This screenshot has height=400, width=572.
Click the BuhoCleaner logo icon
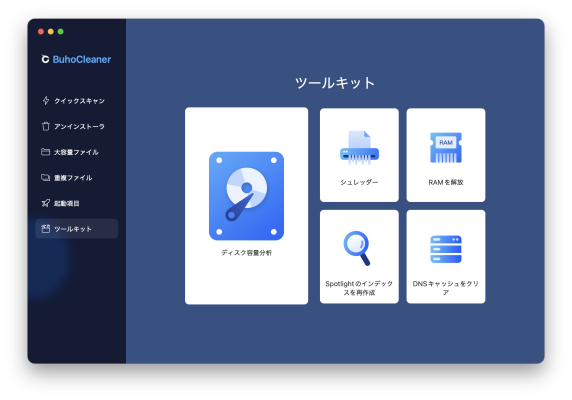[x=45, y=59]
